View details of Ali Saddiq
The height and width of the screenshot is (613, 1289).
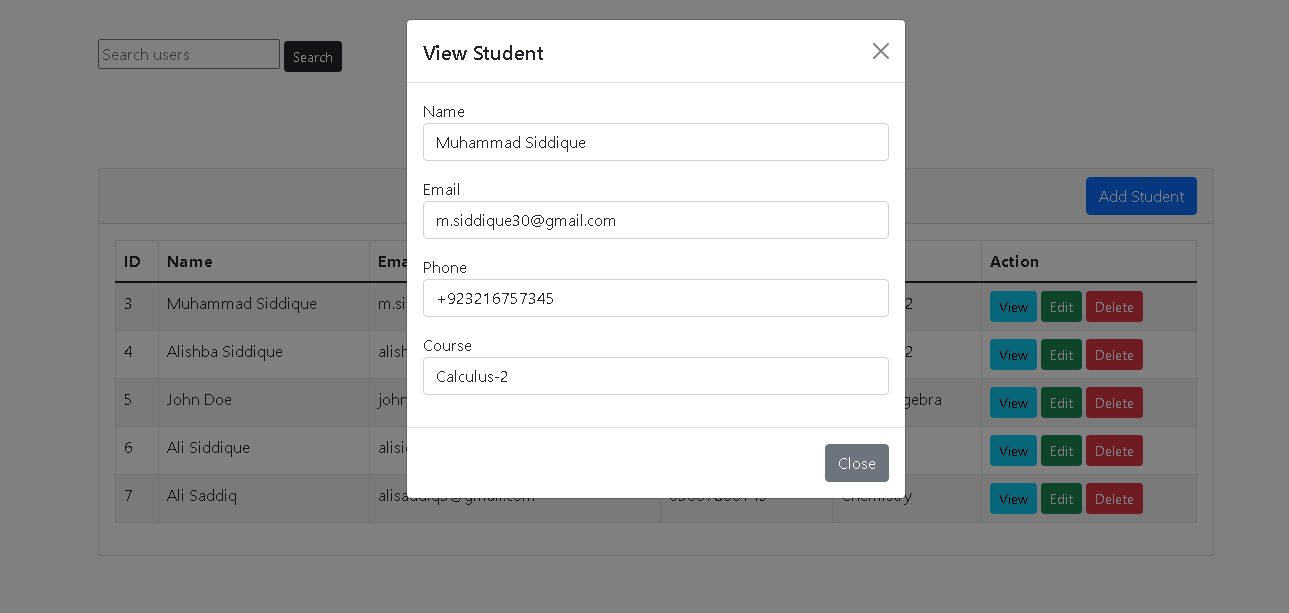coord(1013,498)
